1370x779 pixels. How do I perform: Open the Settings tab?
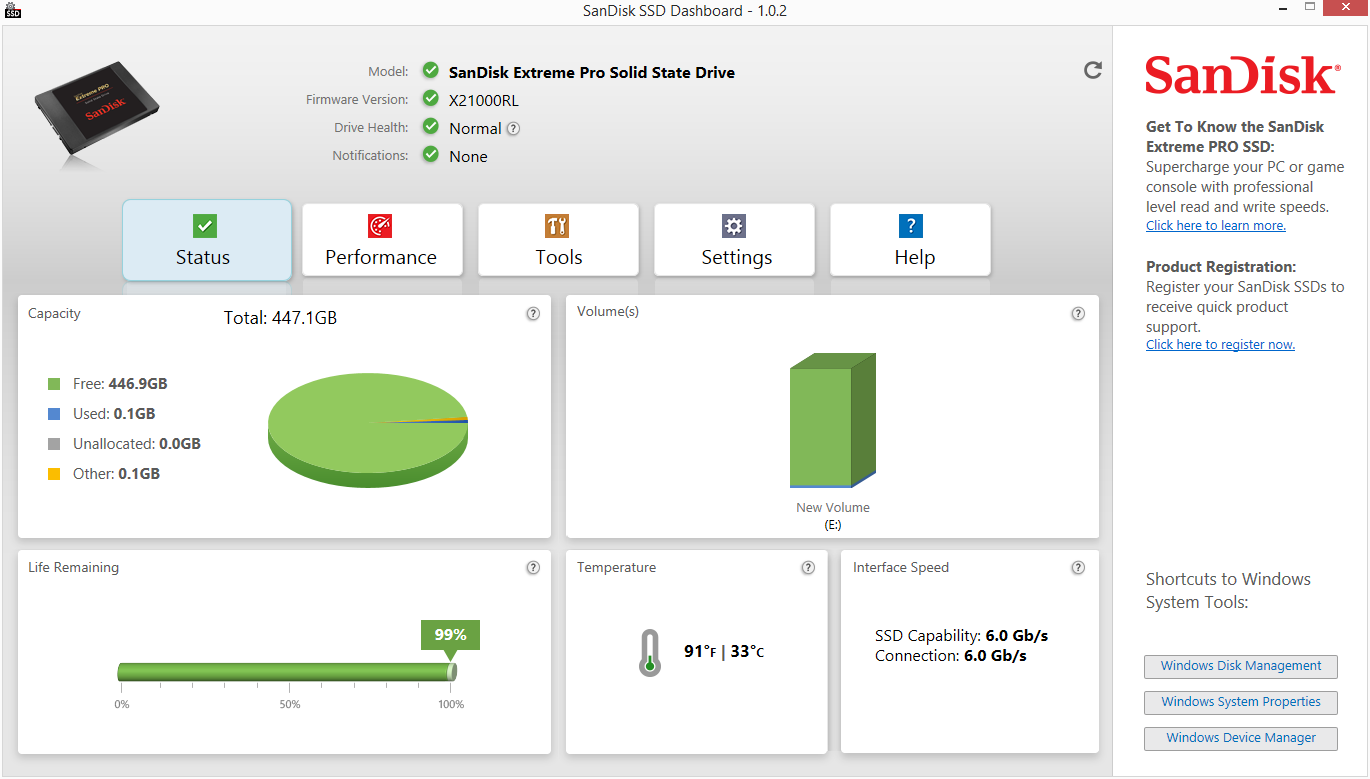tap(734, 240)
